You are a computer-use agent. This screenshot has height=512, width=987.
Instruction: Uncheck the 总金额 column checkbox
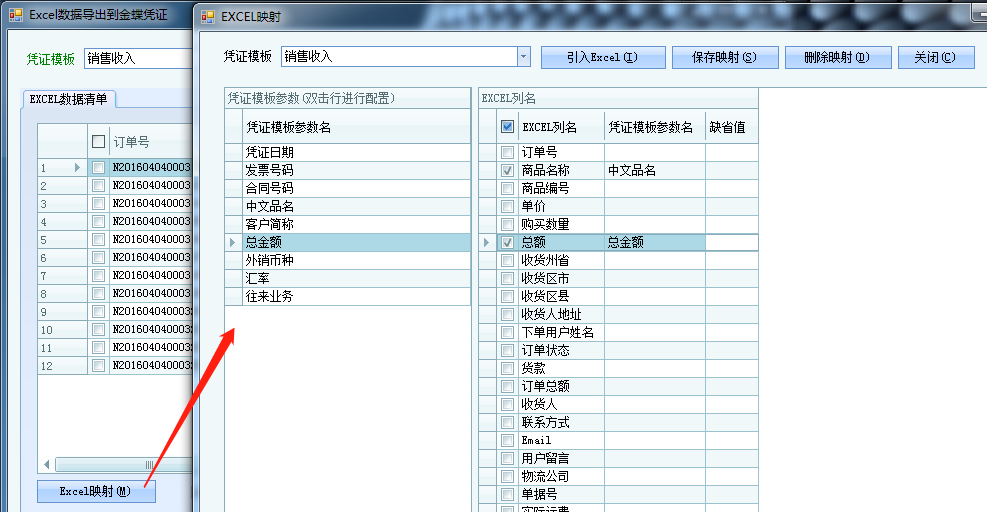[x=507, y=243]
